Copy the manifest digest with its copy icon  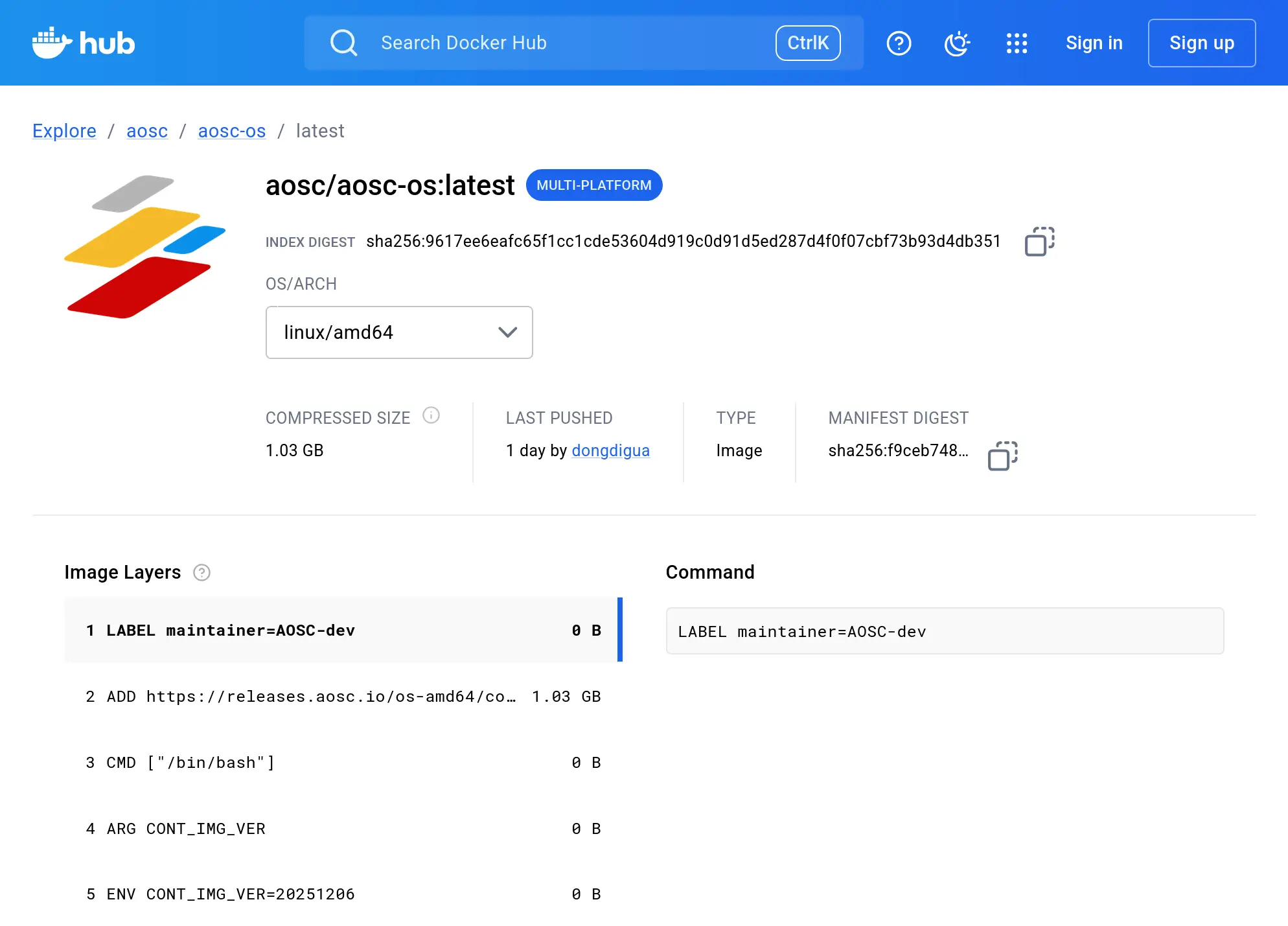click(x=1002, y=457)
